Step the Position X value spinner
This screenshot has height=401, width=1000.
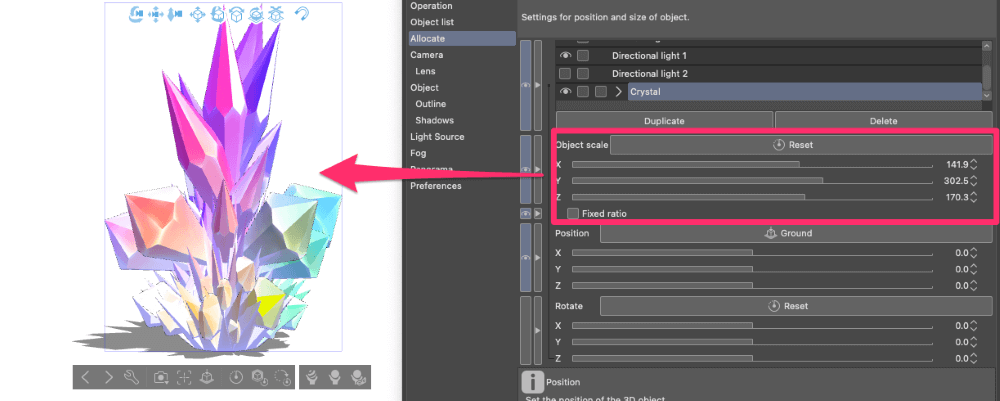click(x=973, y=253)
